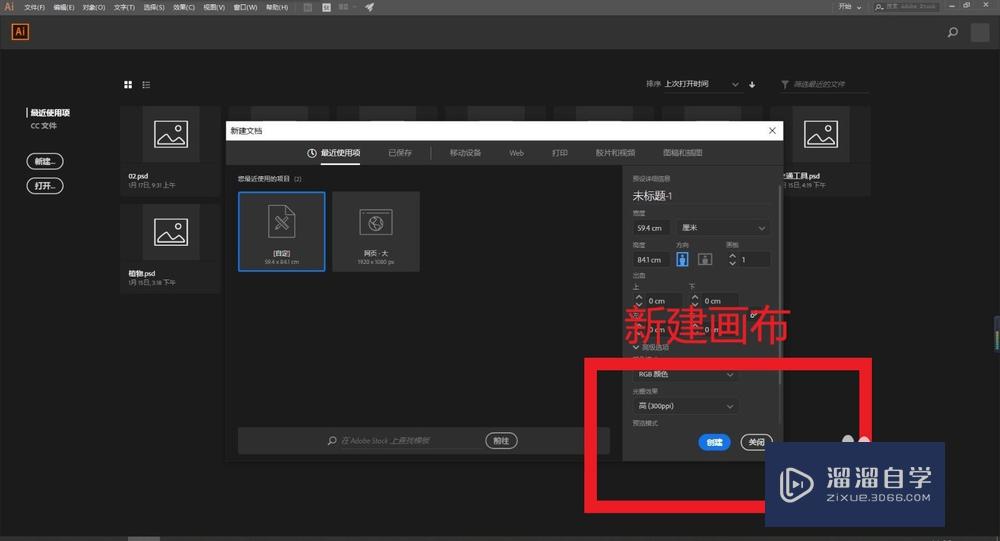Screen dimensions: 1000x541
Task: Open the 对象(O) menu
Action: [x=94, y=7]
